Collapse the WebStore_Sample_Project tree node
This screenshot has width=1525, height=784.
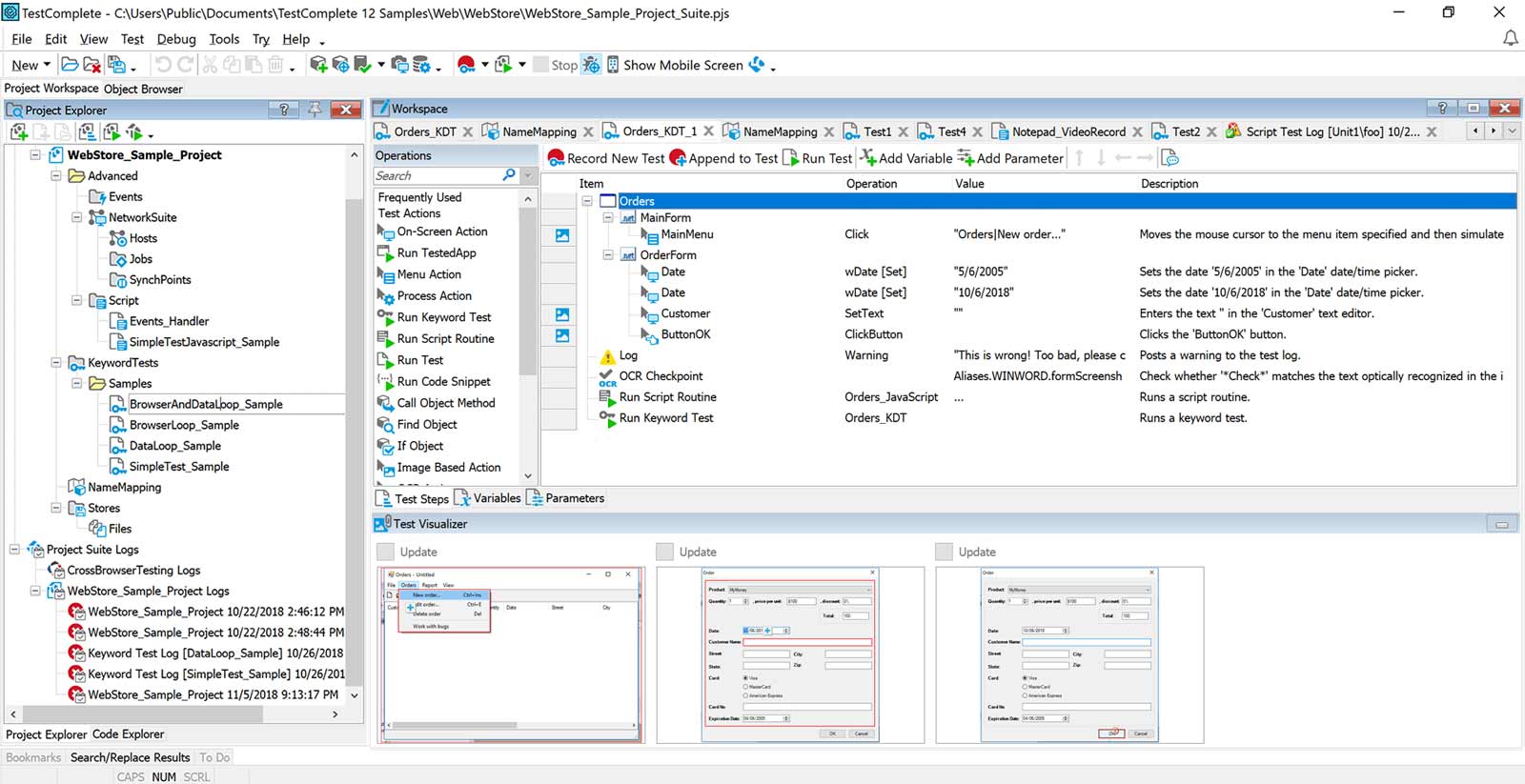[35, 154]
